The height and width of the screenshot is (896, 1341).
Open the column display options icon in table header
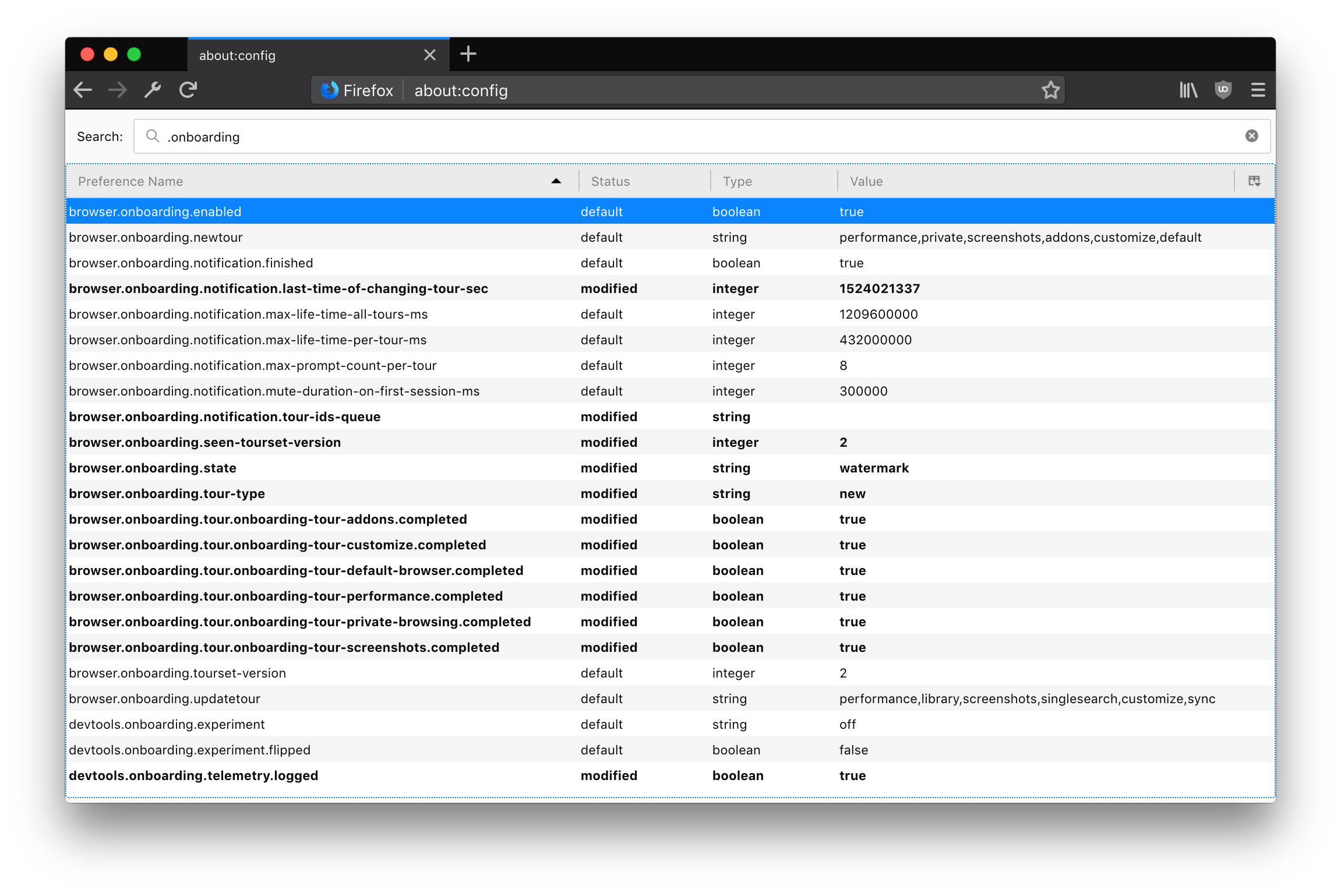click(1254, 181)
